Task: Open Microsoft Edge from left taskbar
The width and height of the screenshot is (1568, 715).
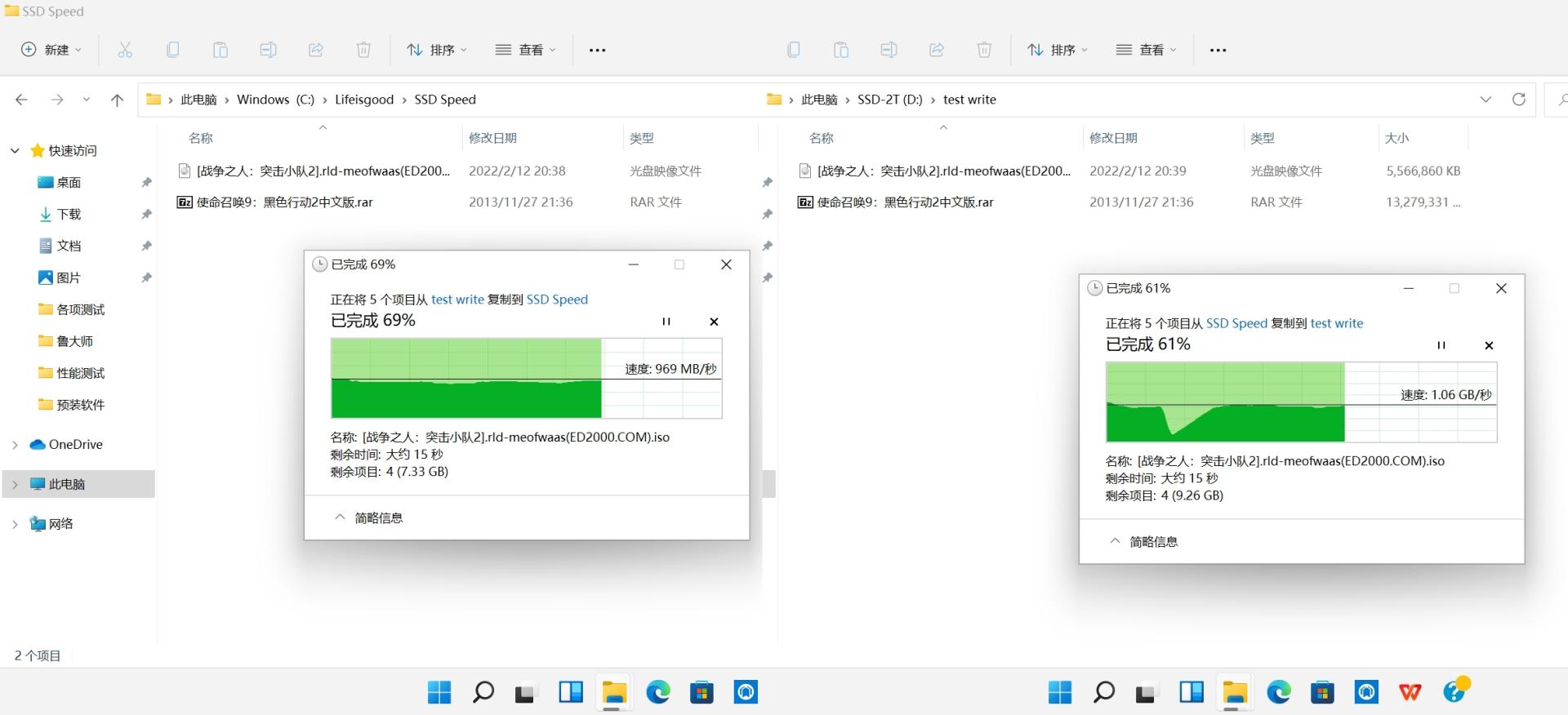Action: (657, 692)
